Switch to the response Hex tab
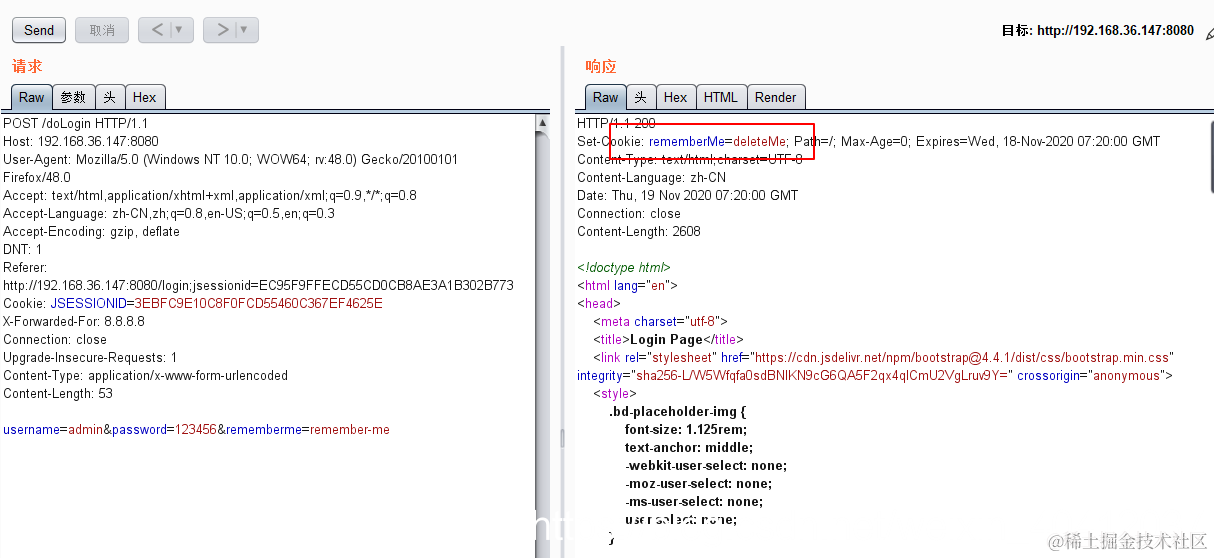1214x558 pixels. click(676, 97)
